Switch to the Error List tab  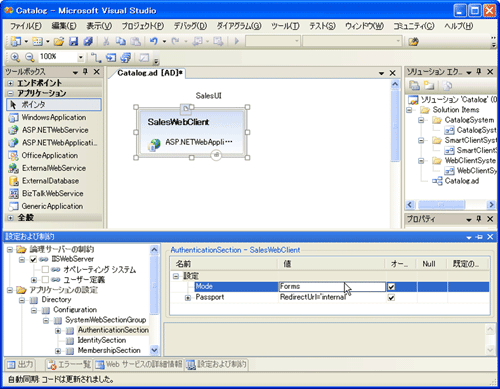click(69, 365)
